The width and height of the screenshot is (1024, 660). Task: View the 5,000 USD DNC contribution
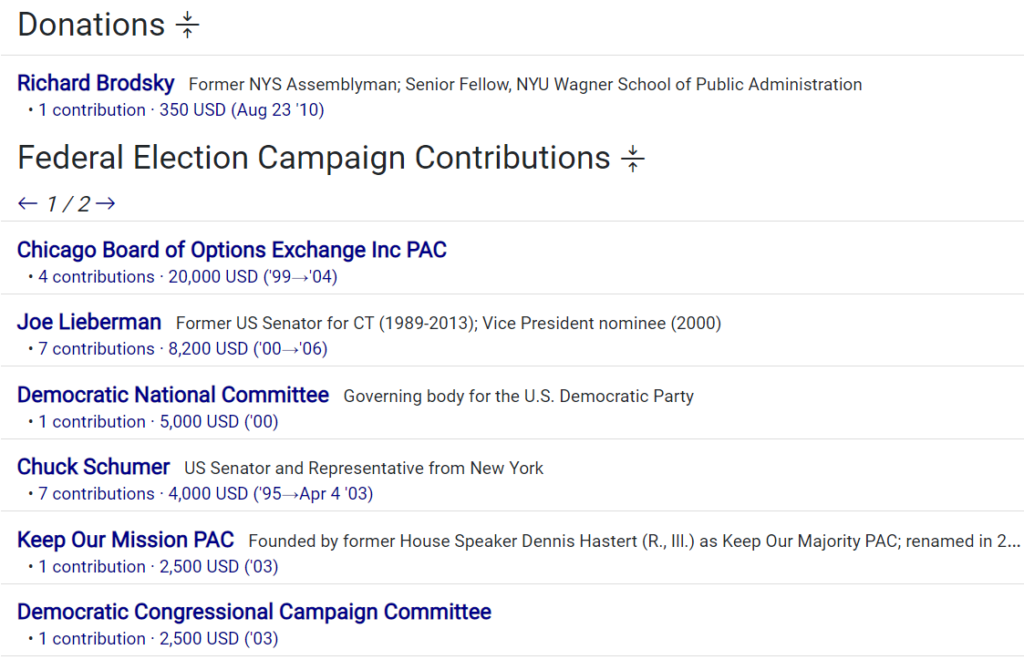click(158, 422)
